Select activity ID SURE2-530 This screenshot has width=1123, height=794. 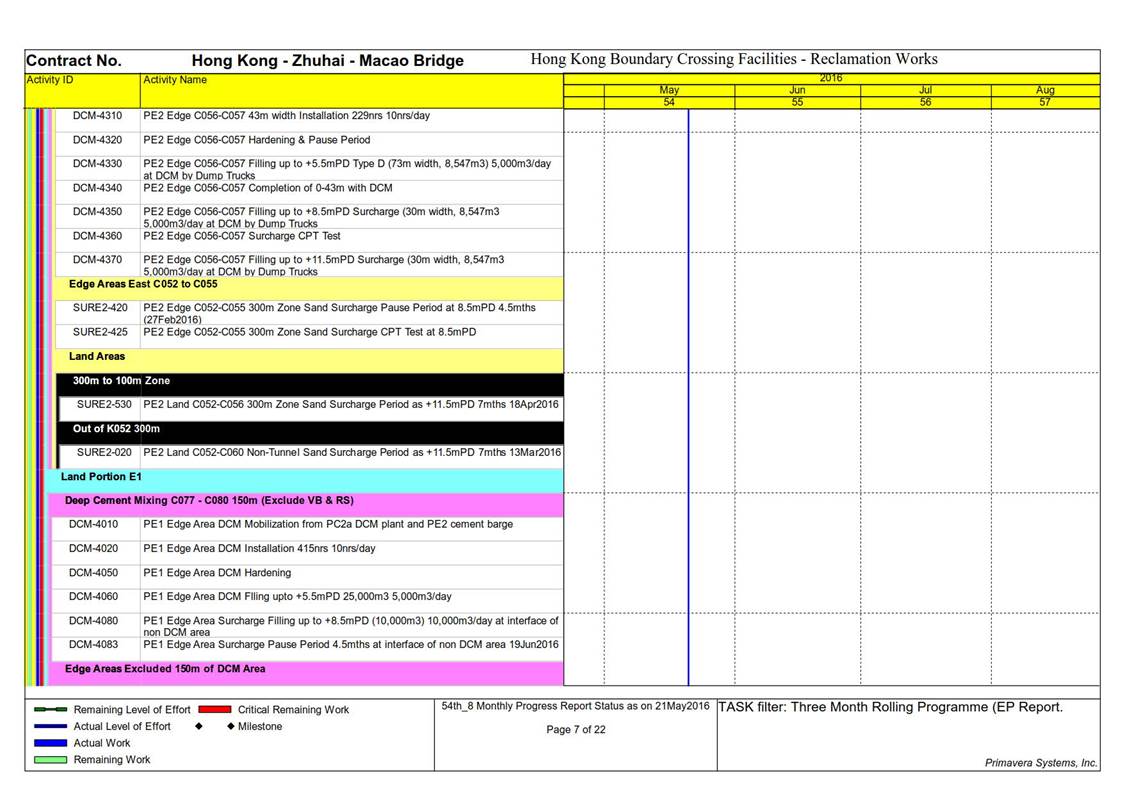(x=105, y=404)
